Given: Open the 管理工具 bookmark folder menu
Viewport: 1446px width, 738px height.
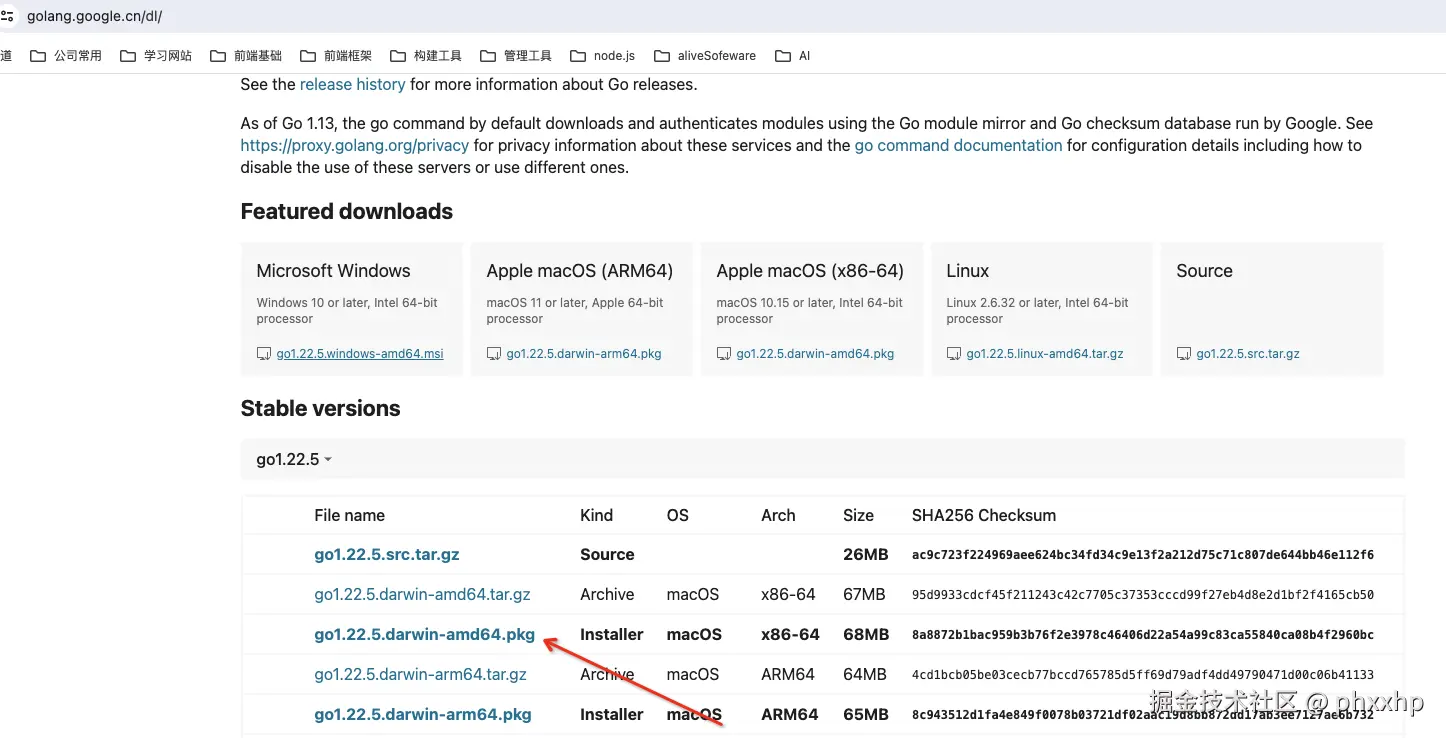Looking at the screenshot, I should 516,56.
